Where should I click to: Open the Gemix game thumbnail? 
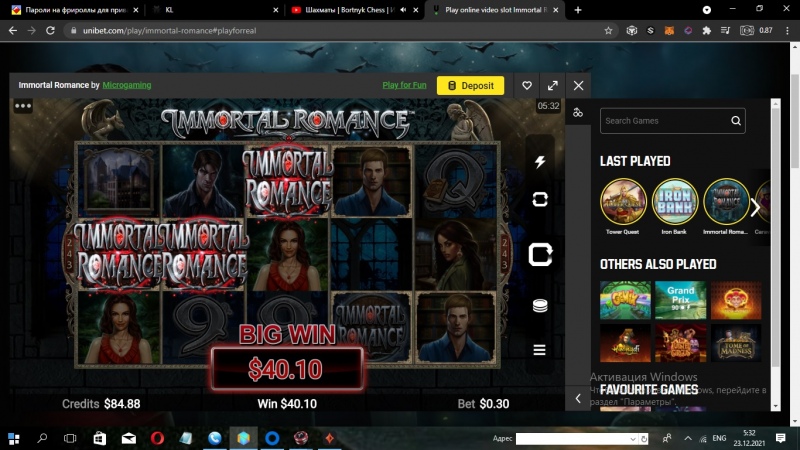(x=625, y=300)
